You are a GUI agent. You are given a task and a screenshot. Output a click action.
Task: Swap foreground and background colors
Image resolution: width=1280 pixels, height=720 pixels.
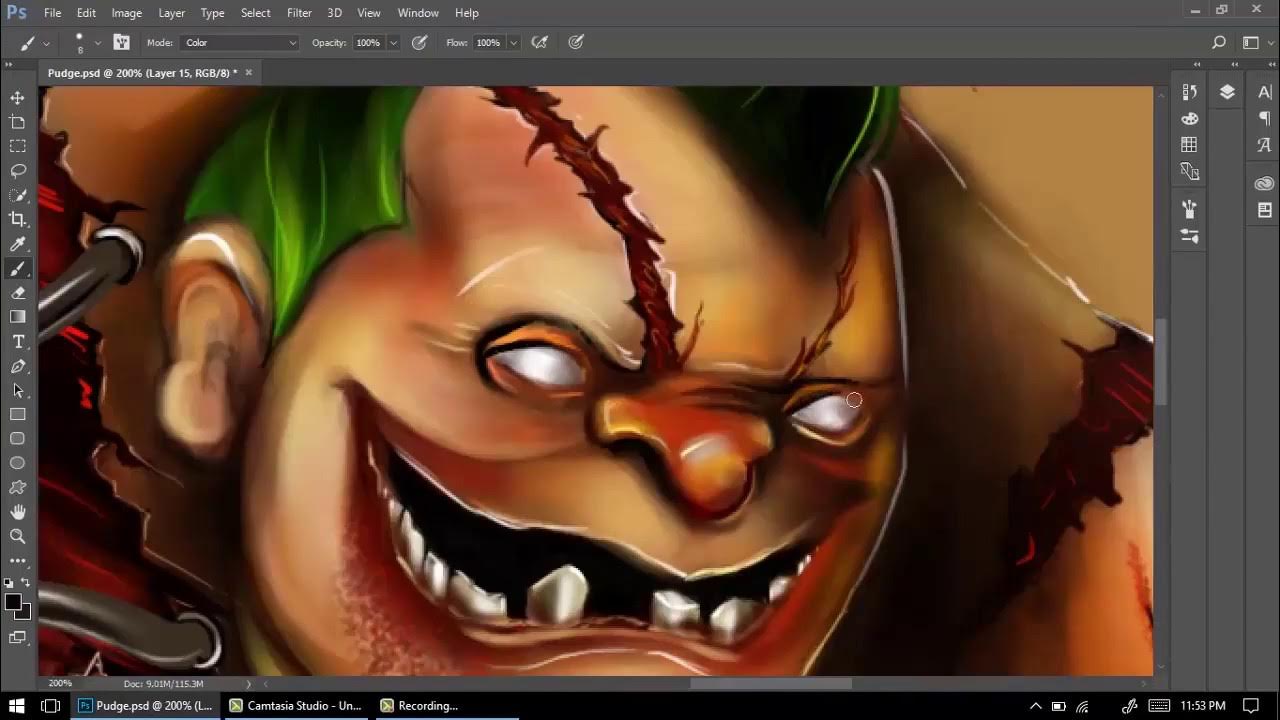coord(25,582)
